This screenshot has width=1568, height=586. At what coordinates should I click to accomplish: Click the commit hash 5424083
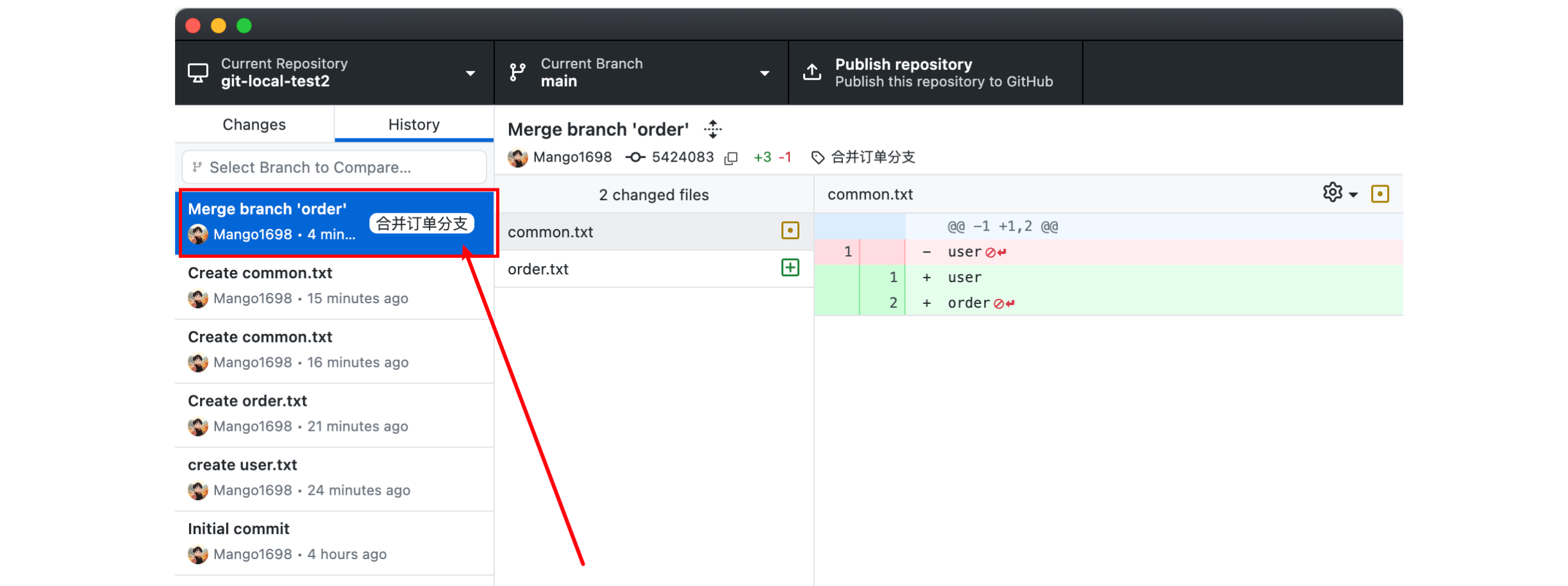click(x=682, y=157)
